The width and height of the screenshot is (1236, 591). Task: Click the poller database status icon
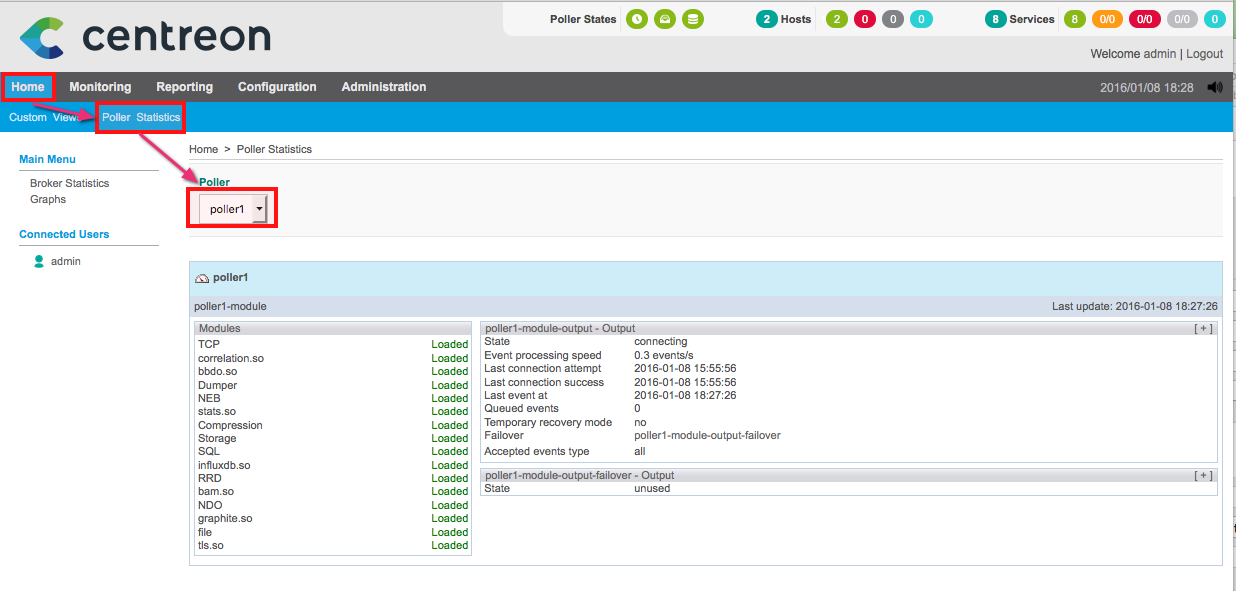[x=692, y=19]
